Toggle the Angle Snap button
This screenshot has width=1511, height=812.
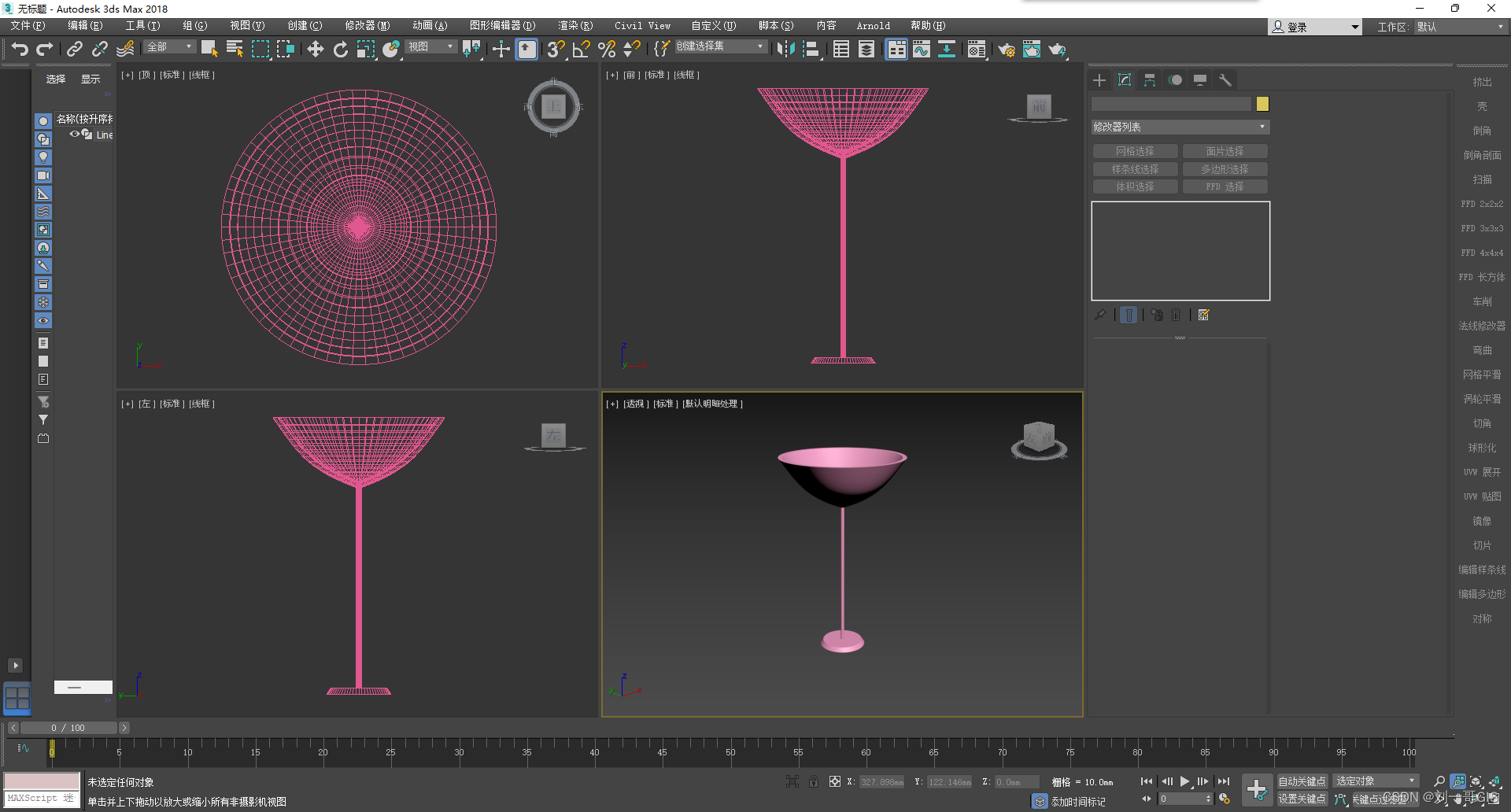[x=581, y=50]
